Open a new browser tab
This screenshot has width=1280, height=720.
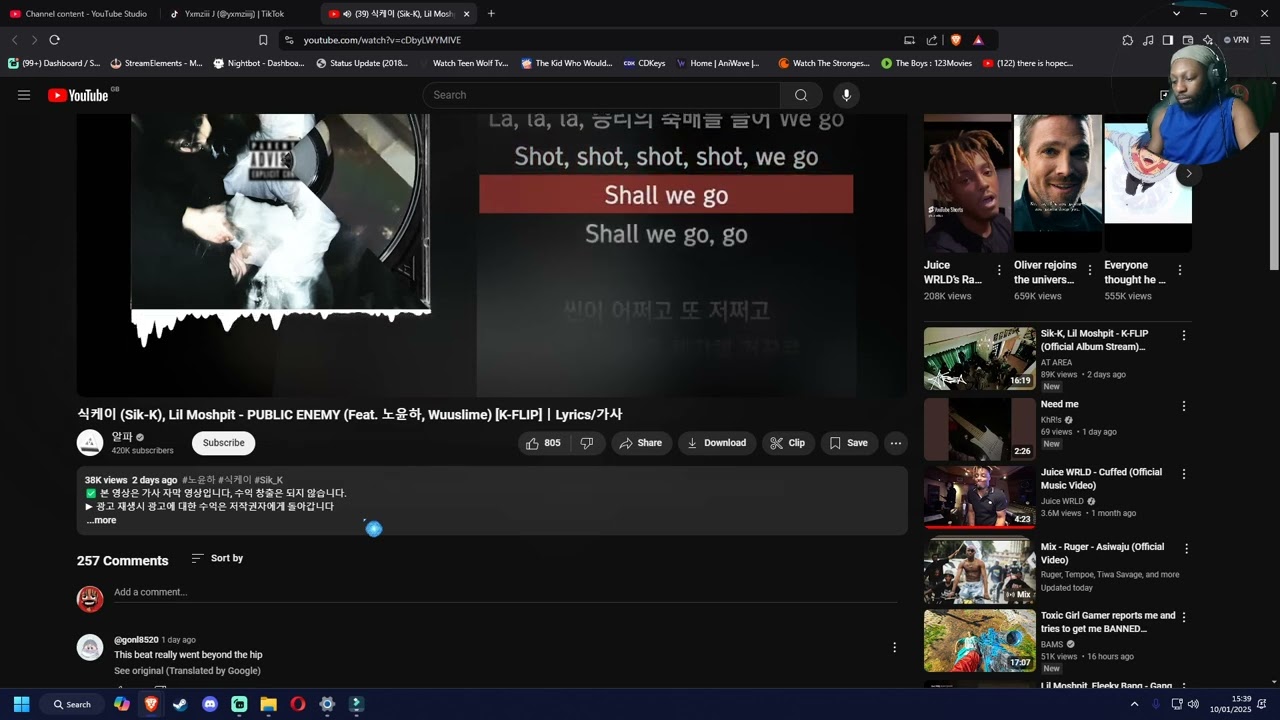[491, 14]
